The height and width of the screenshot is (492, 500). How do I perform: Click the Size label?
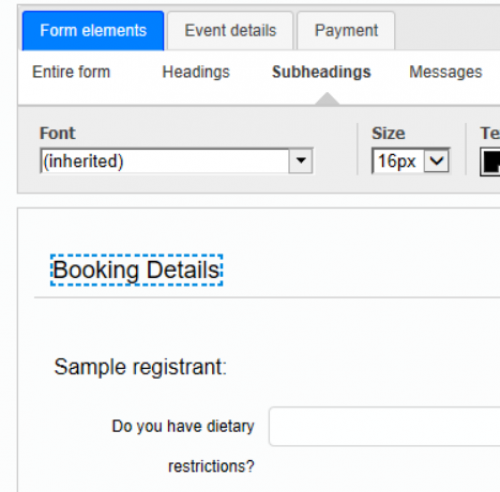pos(388,133)
